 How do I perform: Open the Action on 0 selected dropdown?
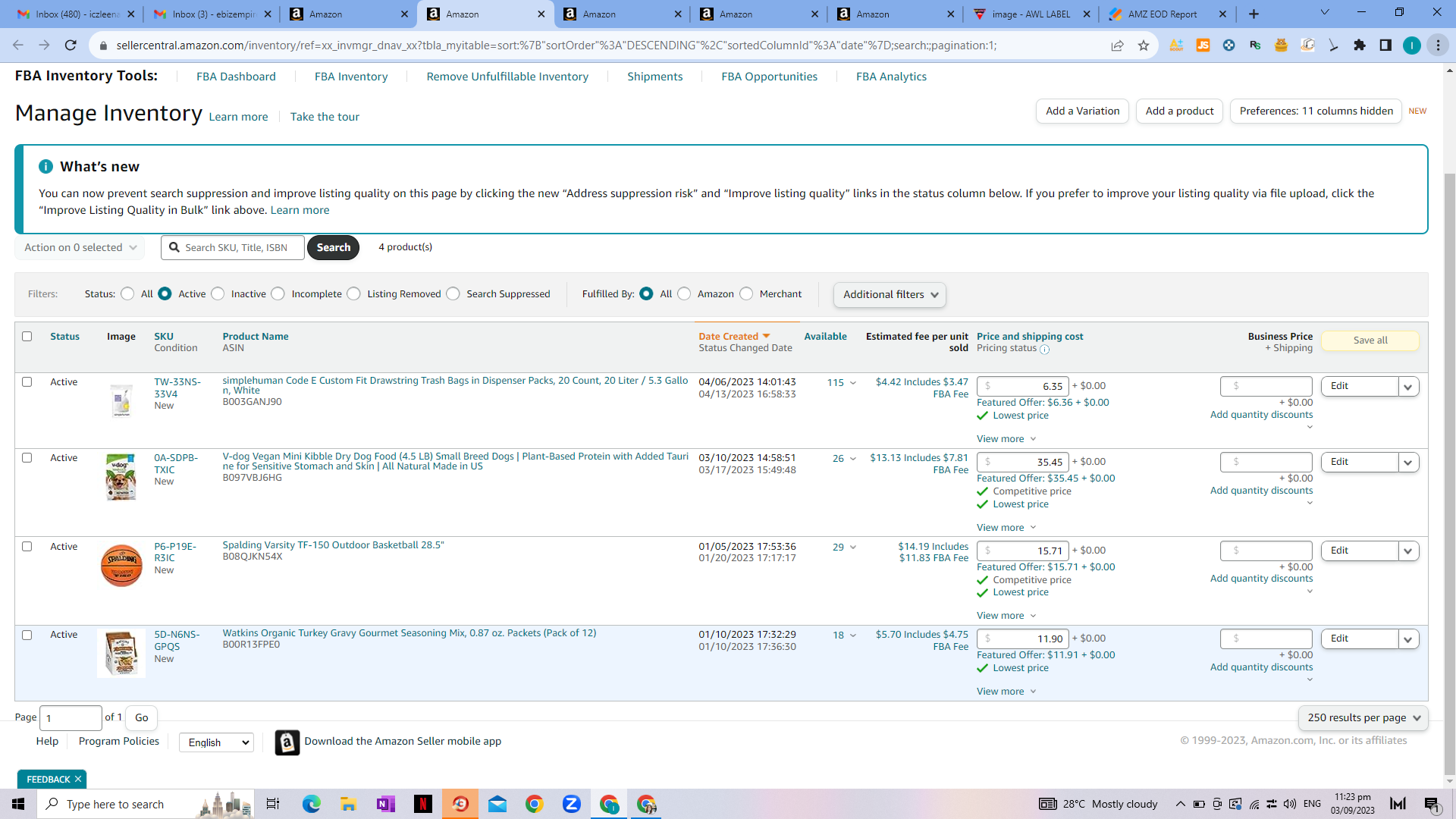[x=80, y=247]
